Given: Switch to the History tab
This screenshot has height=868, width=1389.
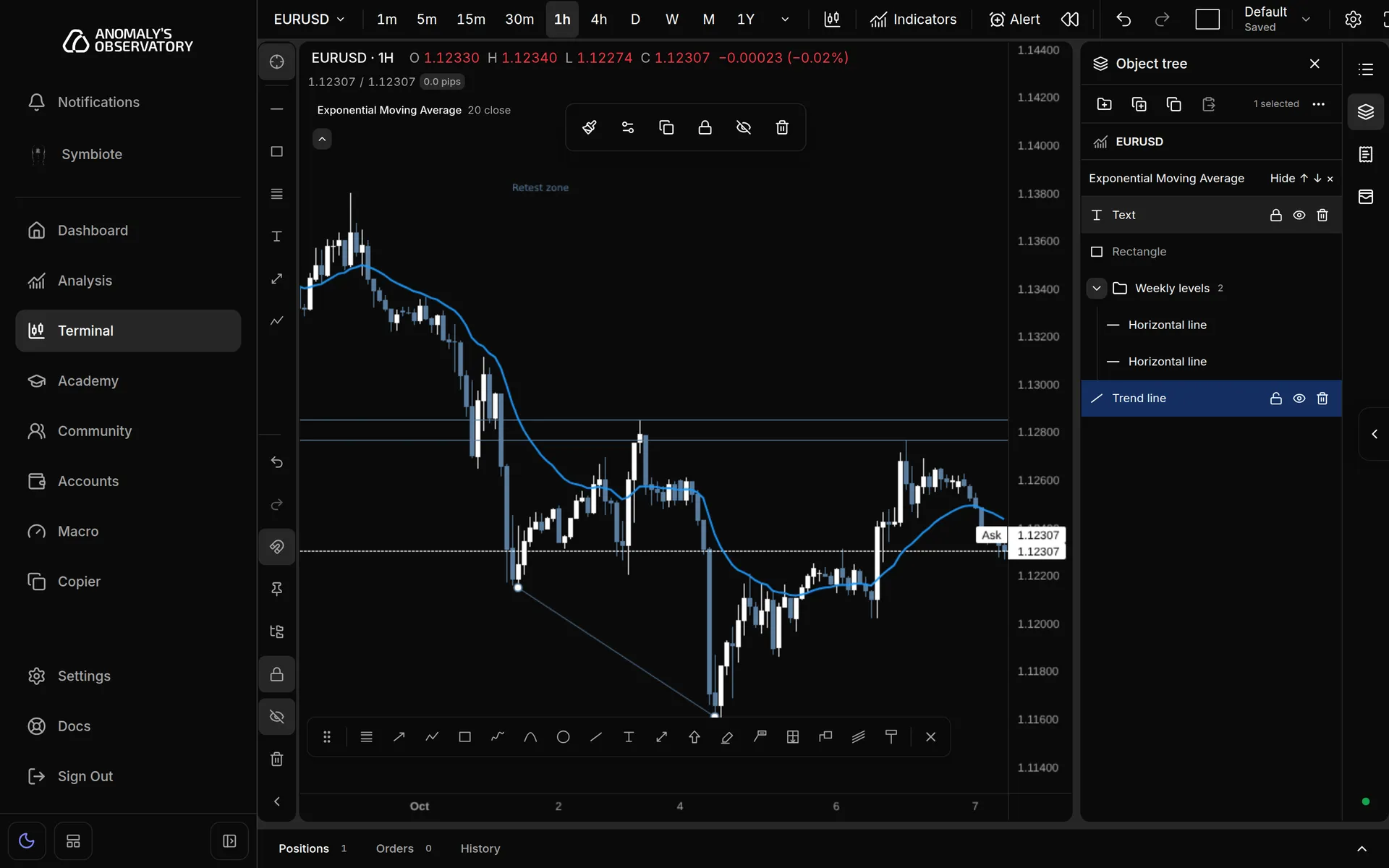Looking at the screenshot, I should [480, 848].
